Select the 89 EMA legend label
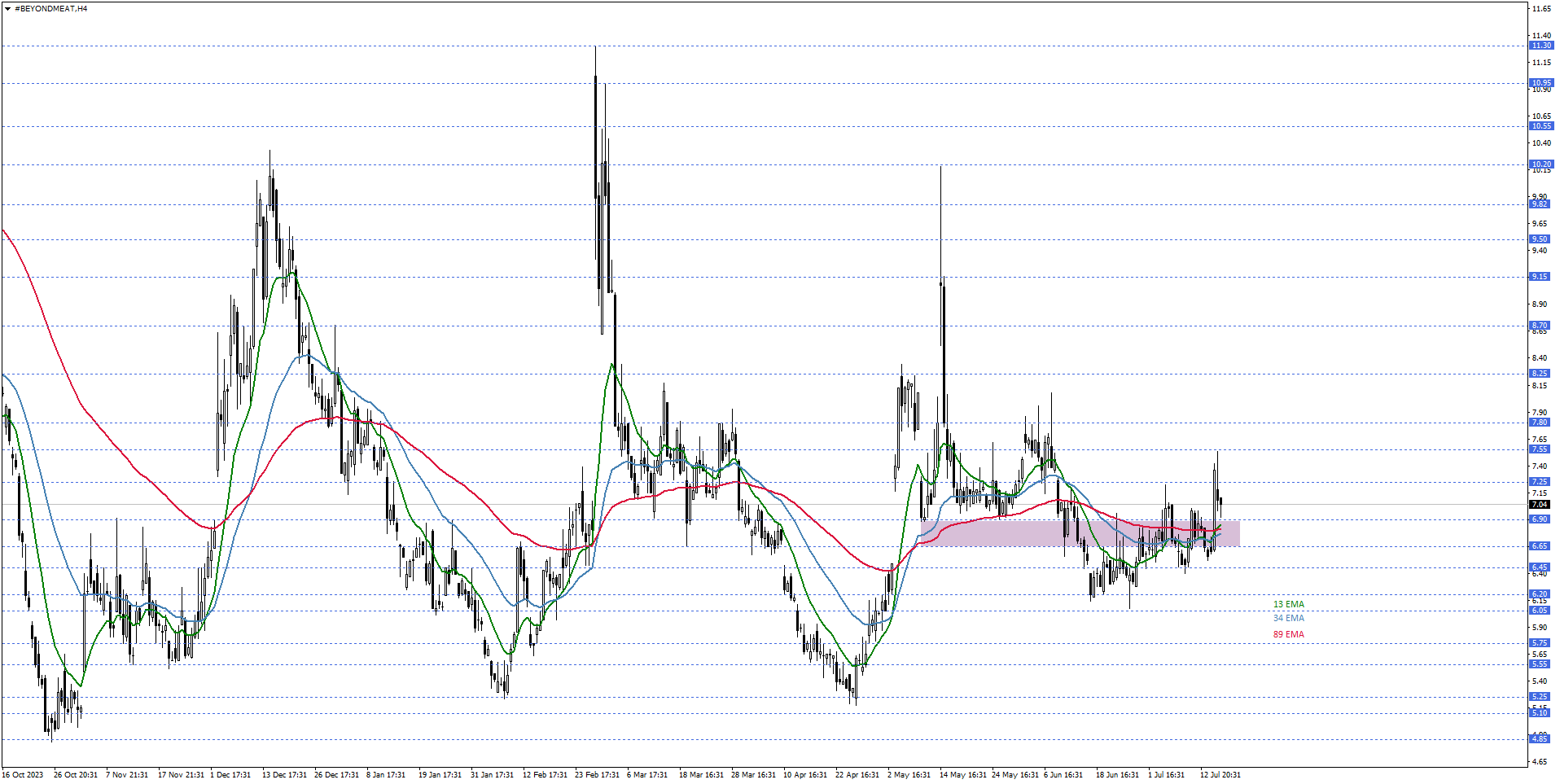Viewport: 1560px width, 784px height. [x=1288, y=634]
